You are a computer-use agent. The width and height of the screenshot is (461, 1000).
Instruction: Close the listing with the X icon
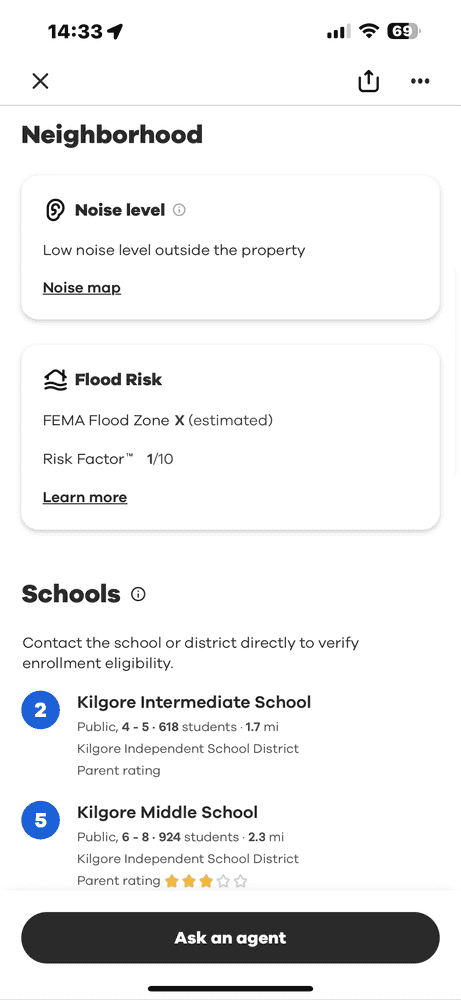click(40, 81)
